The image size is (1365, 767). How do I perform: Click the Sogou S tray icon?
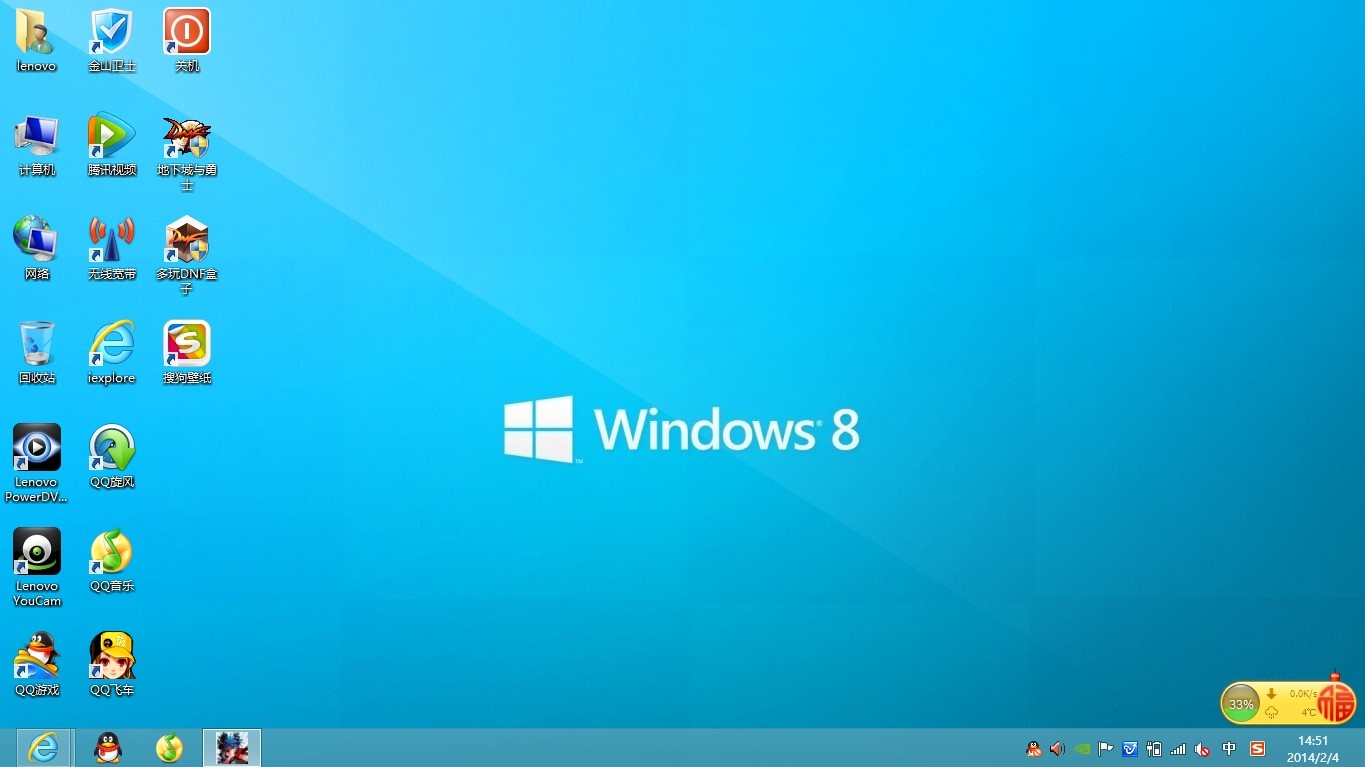pyautogui.click(x=1258, y=748)
